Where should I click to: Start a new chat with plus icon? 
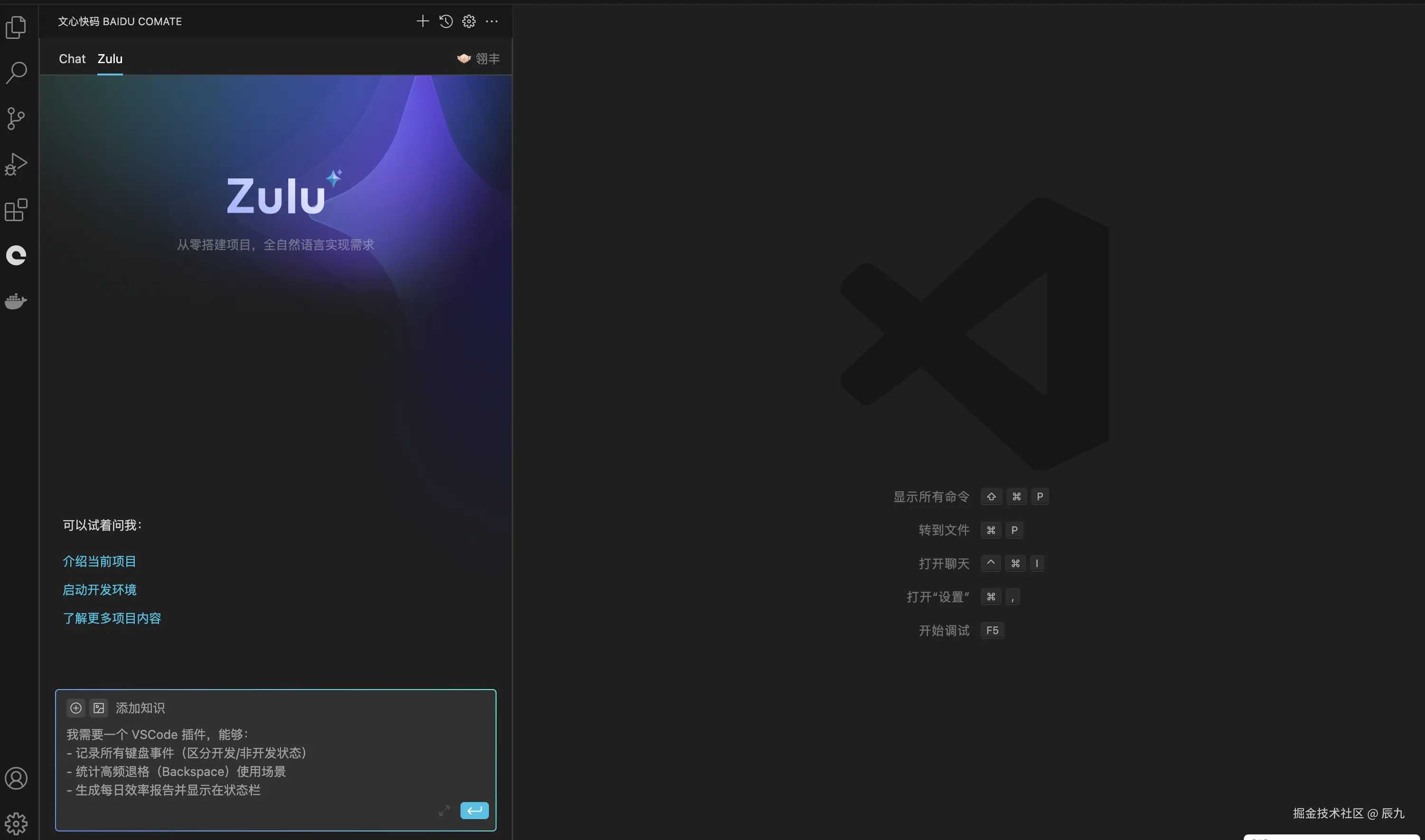coord(422,21)
